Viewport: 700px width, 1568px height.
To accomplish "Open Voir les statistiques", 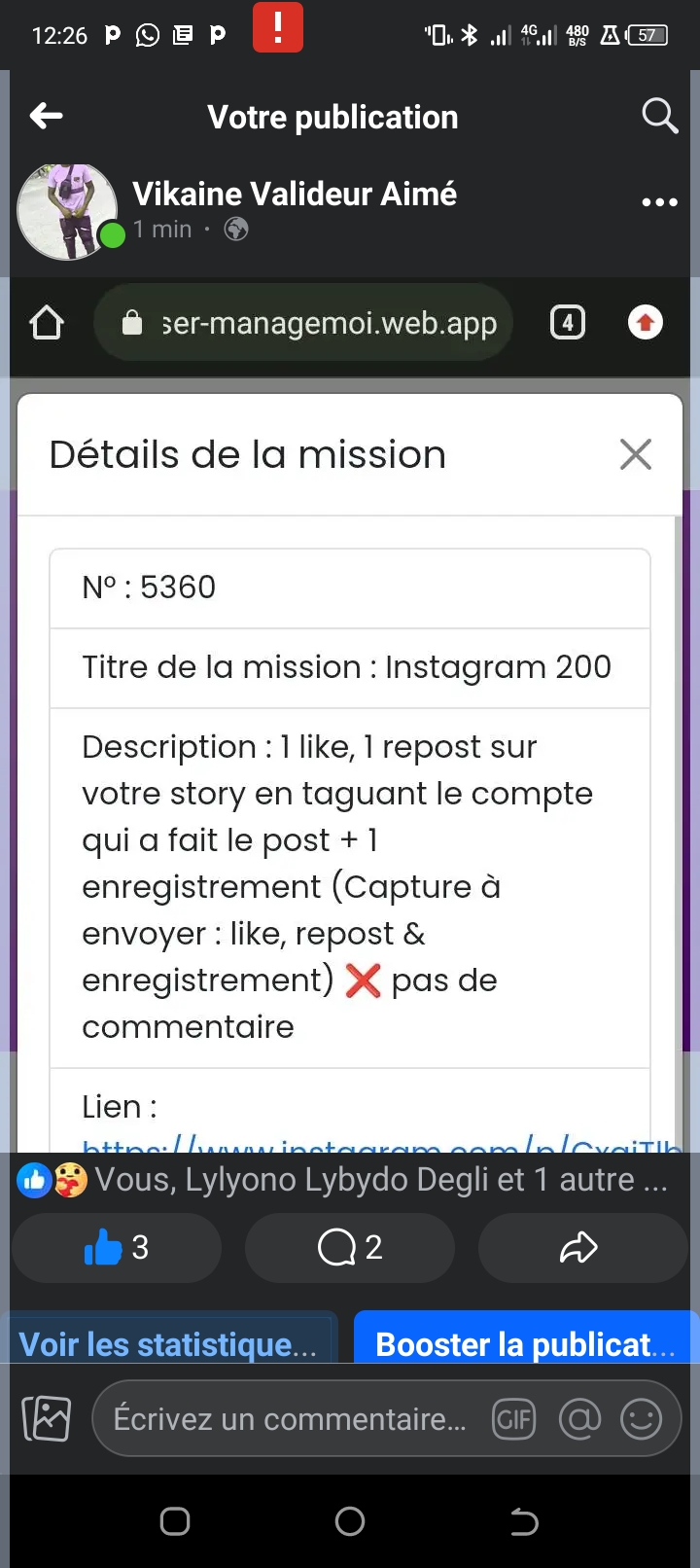I will 168,1344.
